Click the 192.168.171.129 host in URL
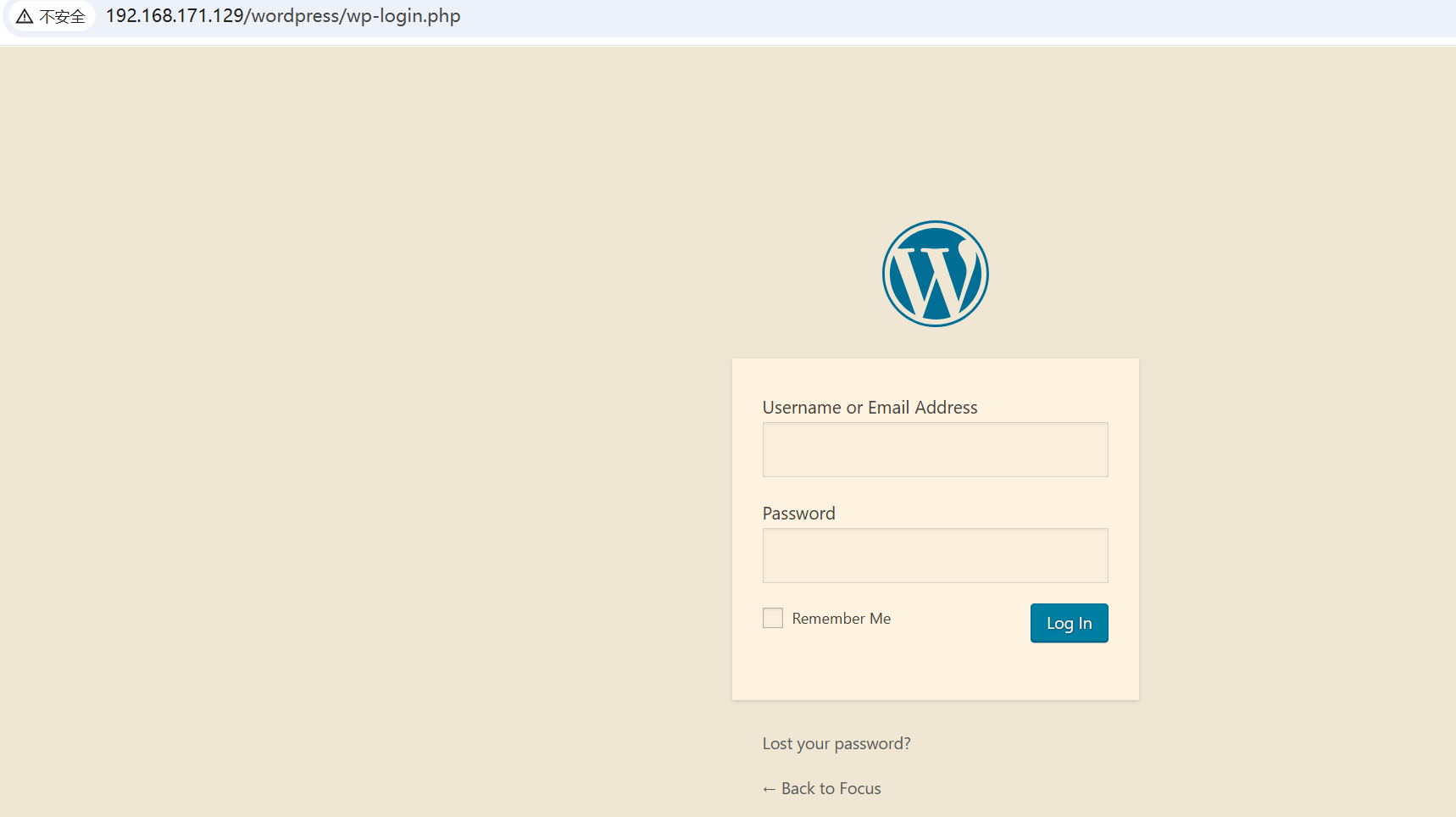 tap(175, 16)
